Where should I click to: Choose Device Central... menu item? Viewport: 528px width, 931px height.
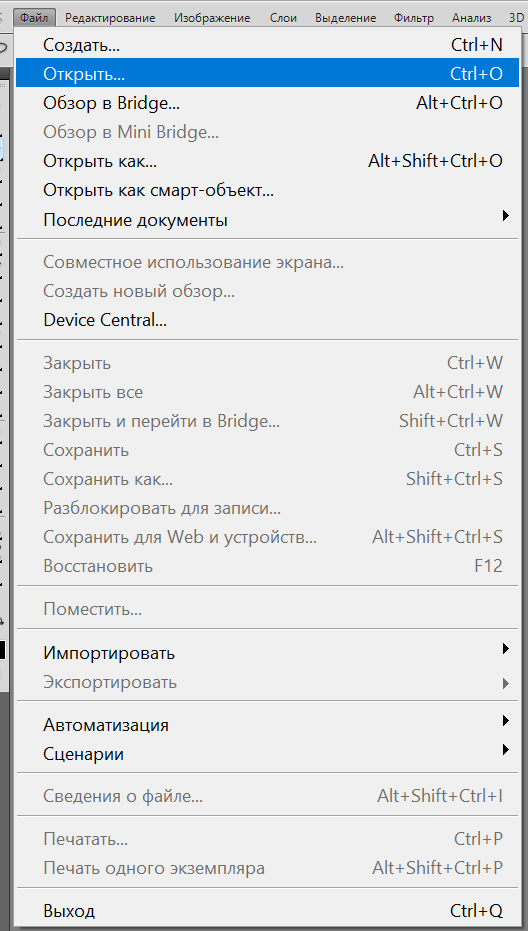(267, 320)
